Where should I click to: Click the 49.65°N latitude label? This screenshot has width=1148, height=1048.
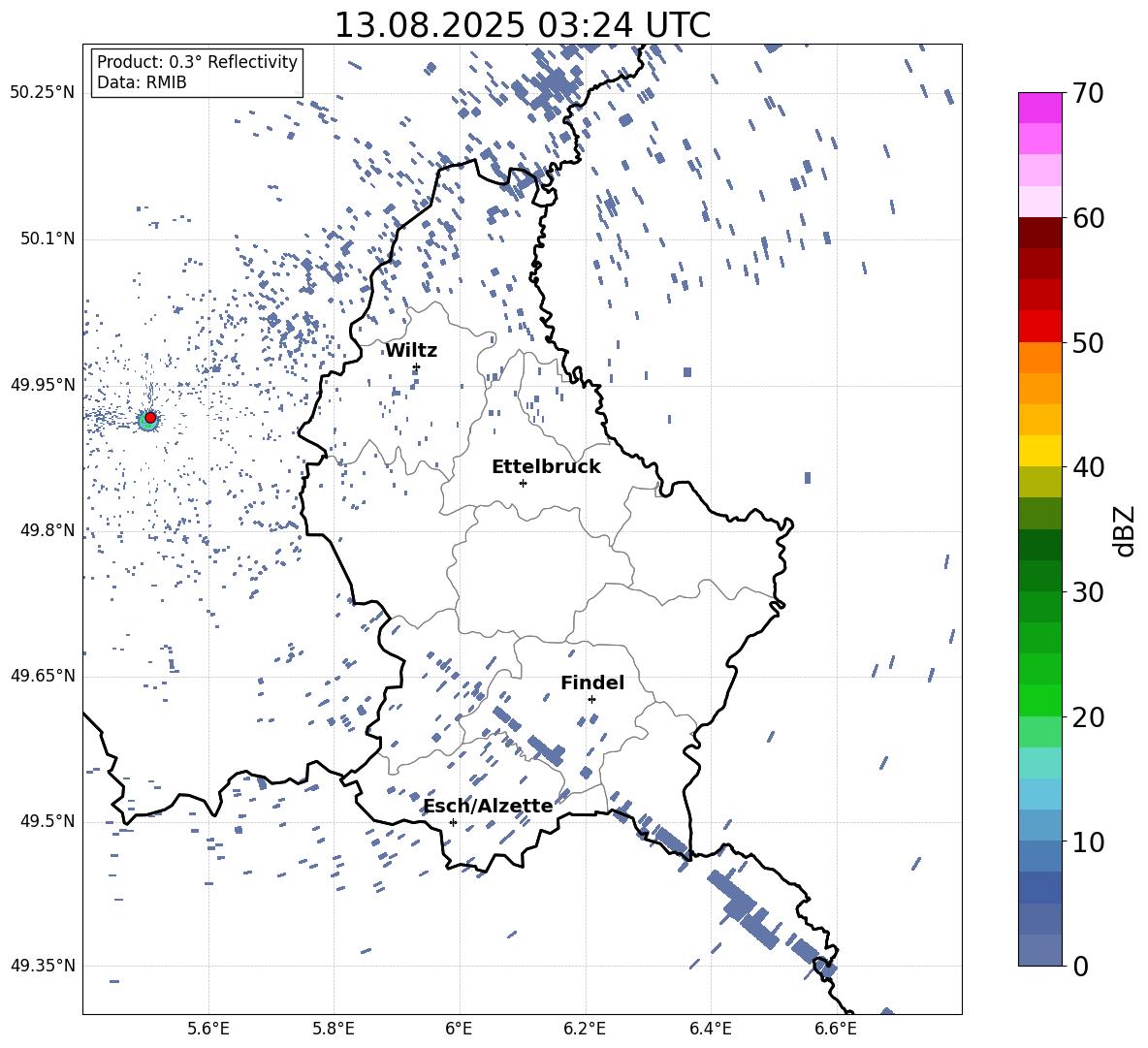43,675
